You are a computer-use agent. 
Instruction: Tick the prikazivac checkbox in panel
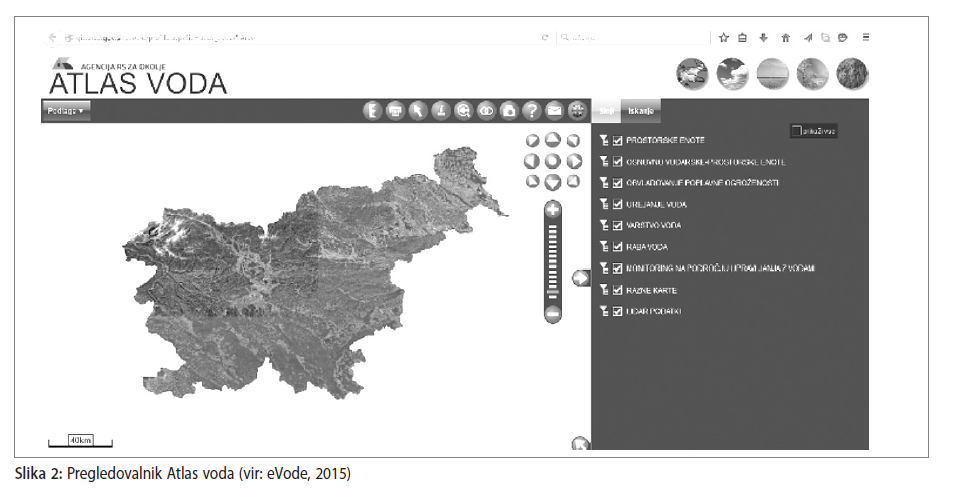click(796, 131)
